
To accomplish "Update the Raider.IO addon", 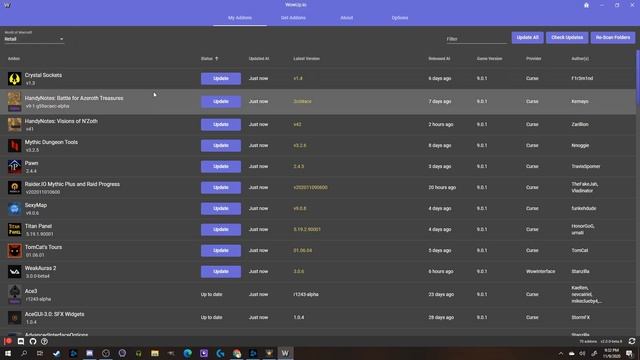I will click(x=220, y=187).
